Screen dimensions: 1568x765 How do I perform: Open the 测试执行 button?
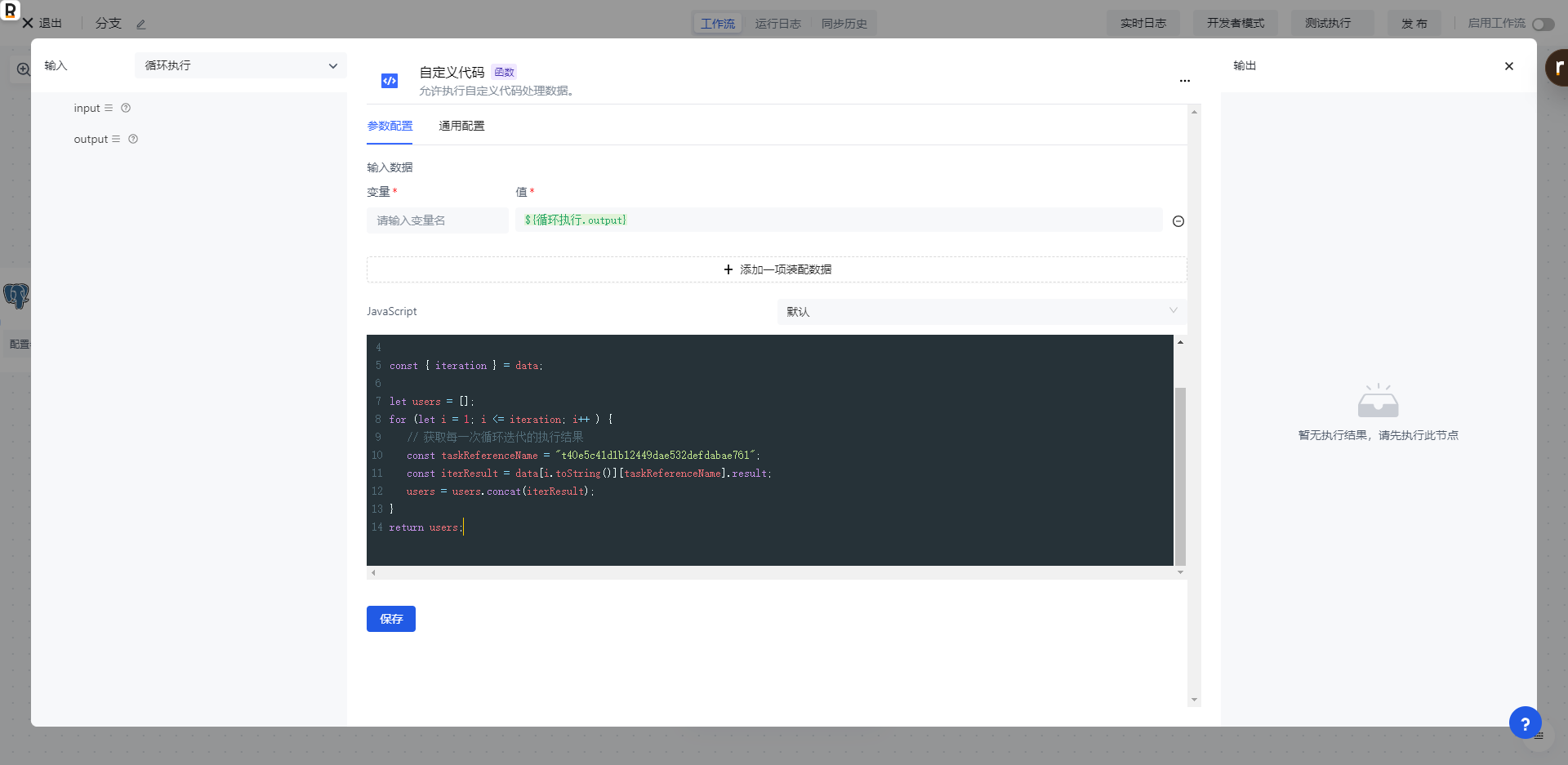pos(1327,23)
